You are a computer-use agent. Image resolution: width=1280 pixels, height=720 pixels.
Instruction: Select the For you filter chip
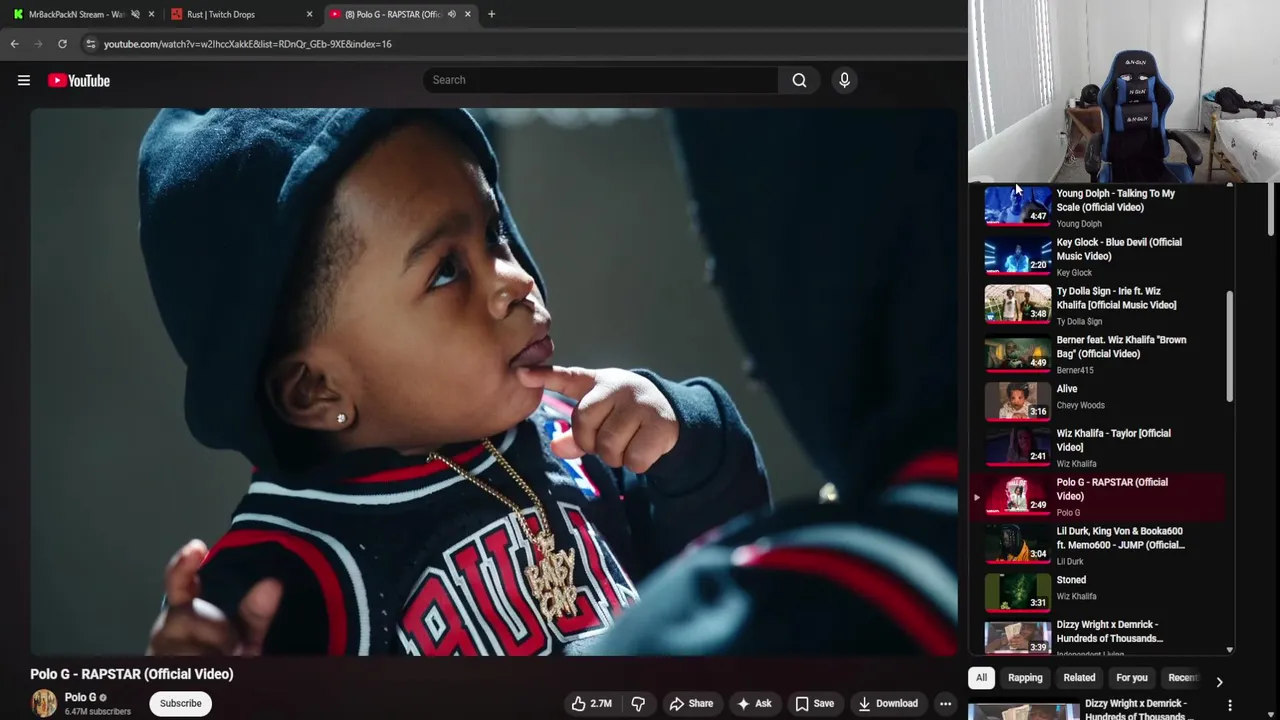(x=1132, y=678)
